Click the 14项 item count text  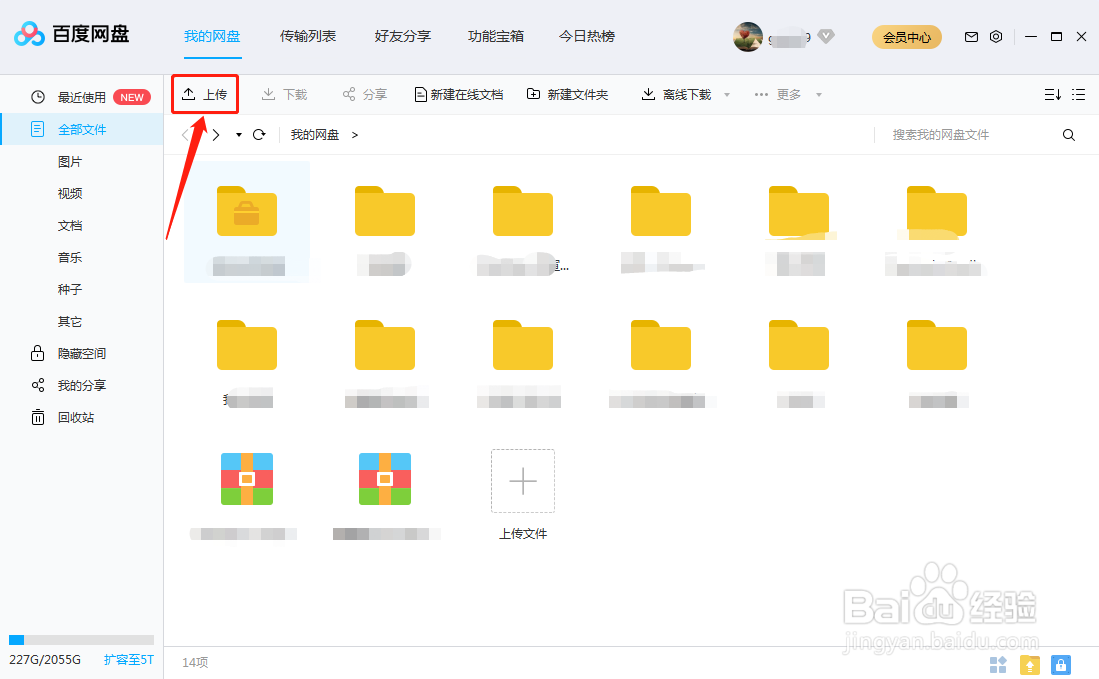click(x=195, y=662)
